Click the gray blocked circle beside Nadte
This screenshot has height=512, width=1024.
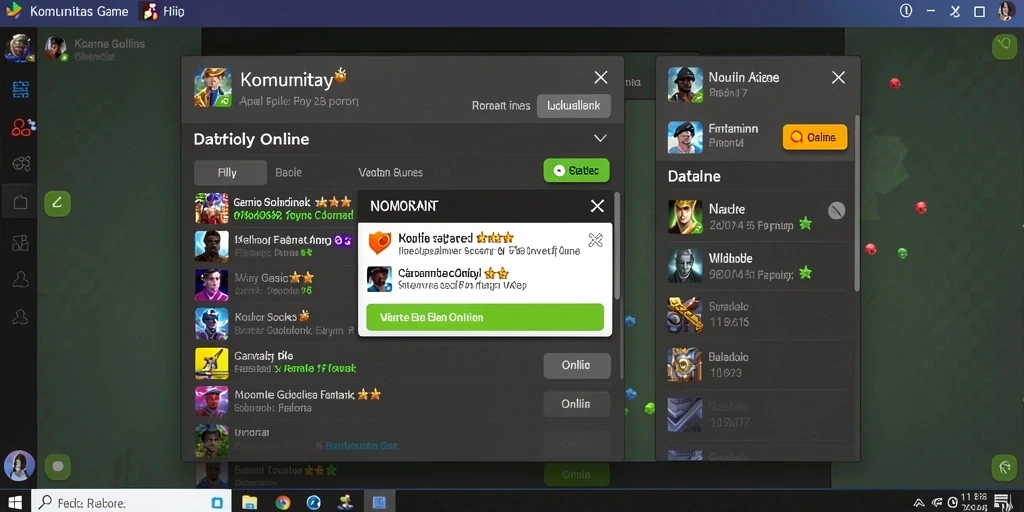coord(837,210)
